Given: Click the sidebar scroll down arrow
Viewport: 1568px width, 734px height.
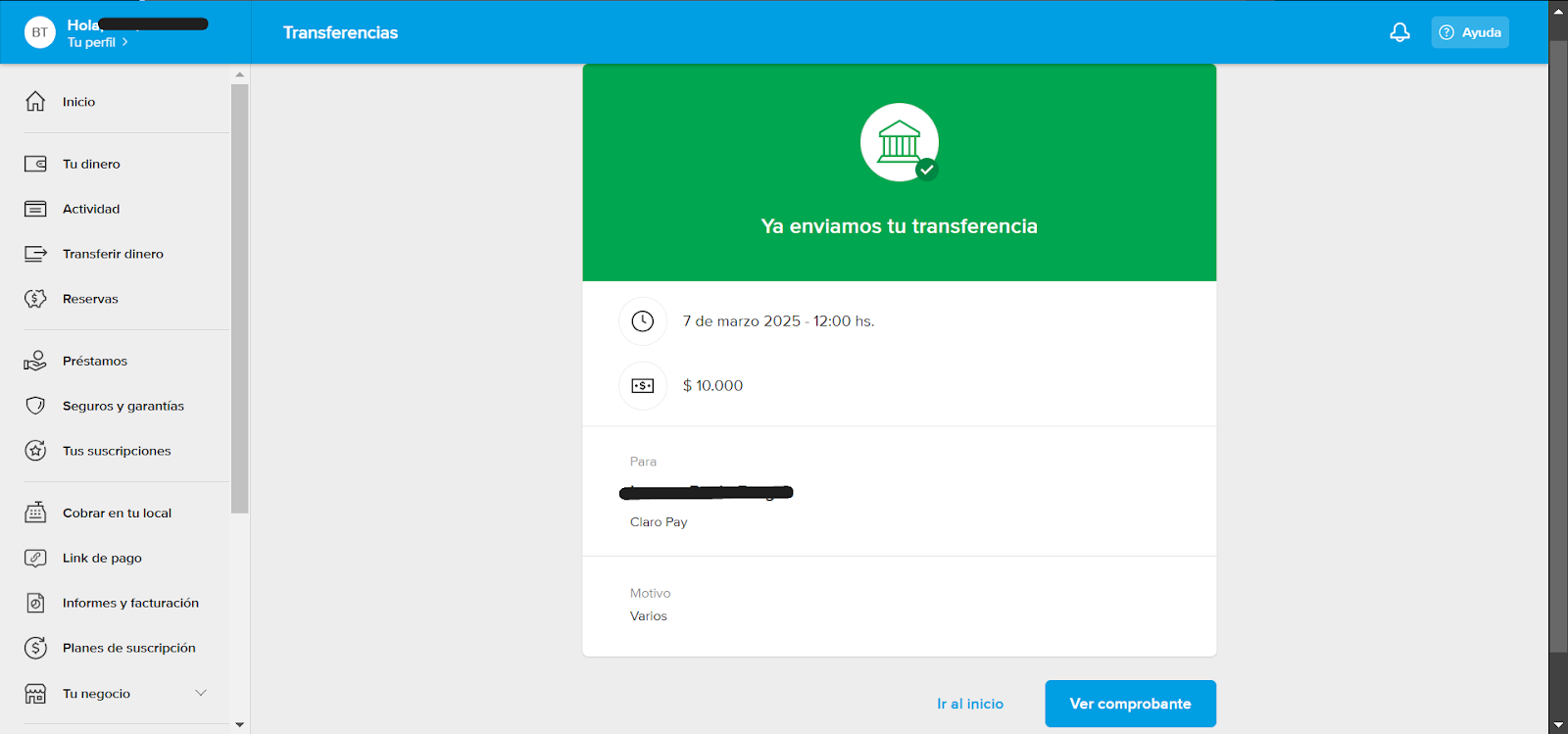Looking at the screenshot, I should (240, 725).
